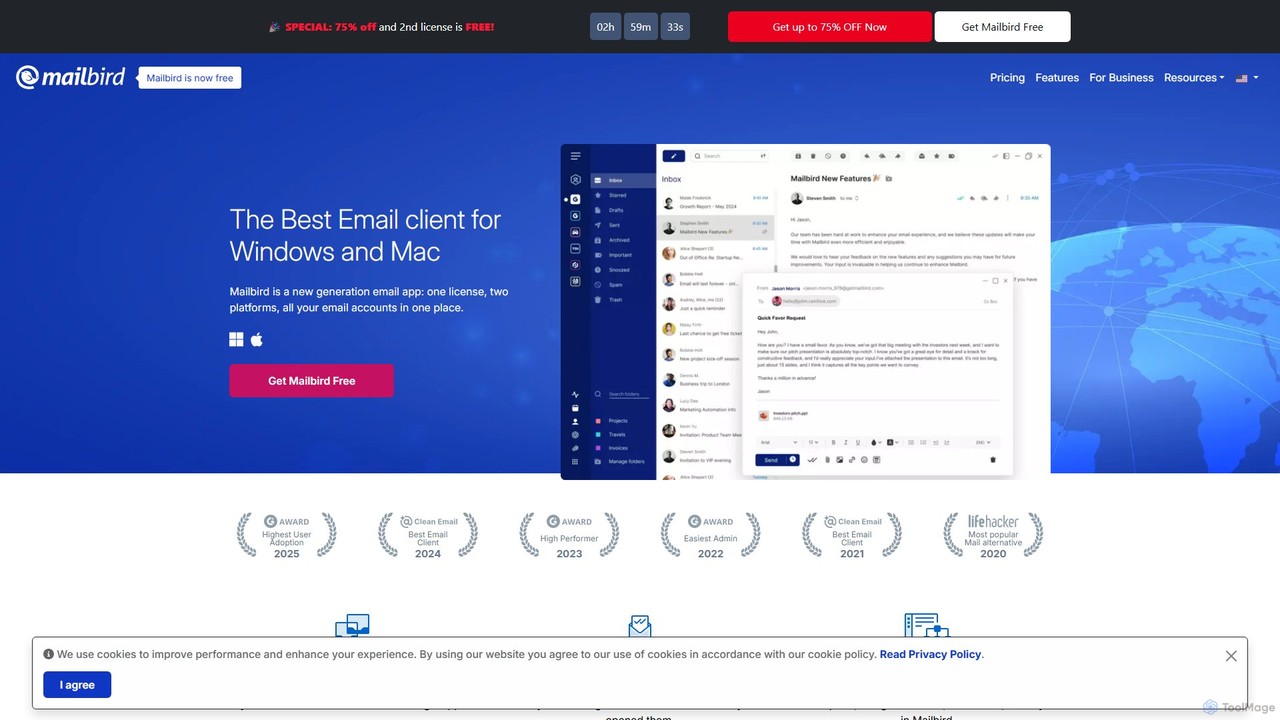Click the red Projects color tag
1280x720 pixels.
[x=598, y=421]
